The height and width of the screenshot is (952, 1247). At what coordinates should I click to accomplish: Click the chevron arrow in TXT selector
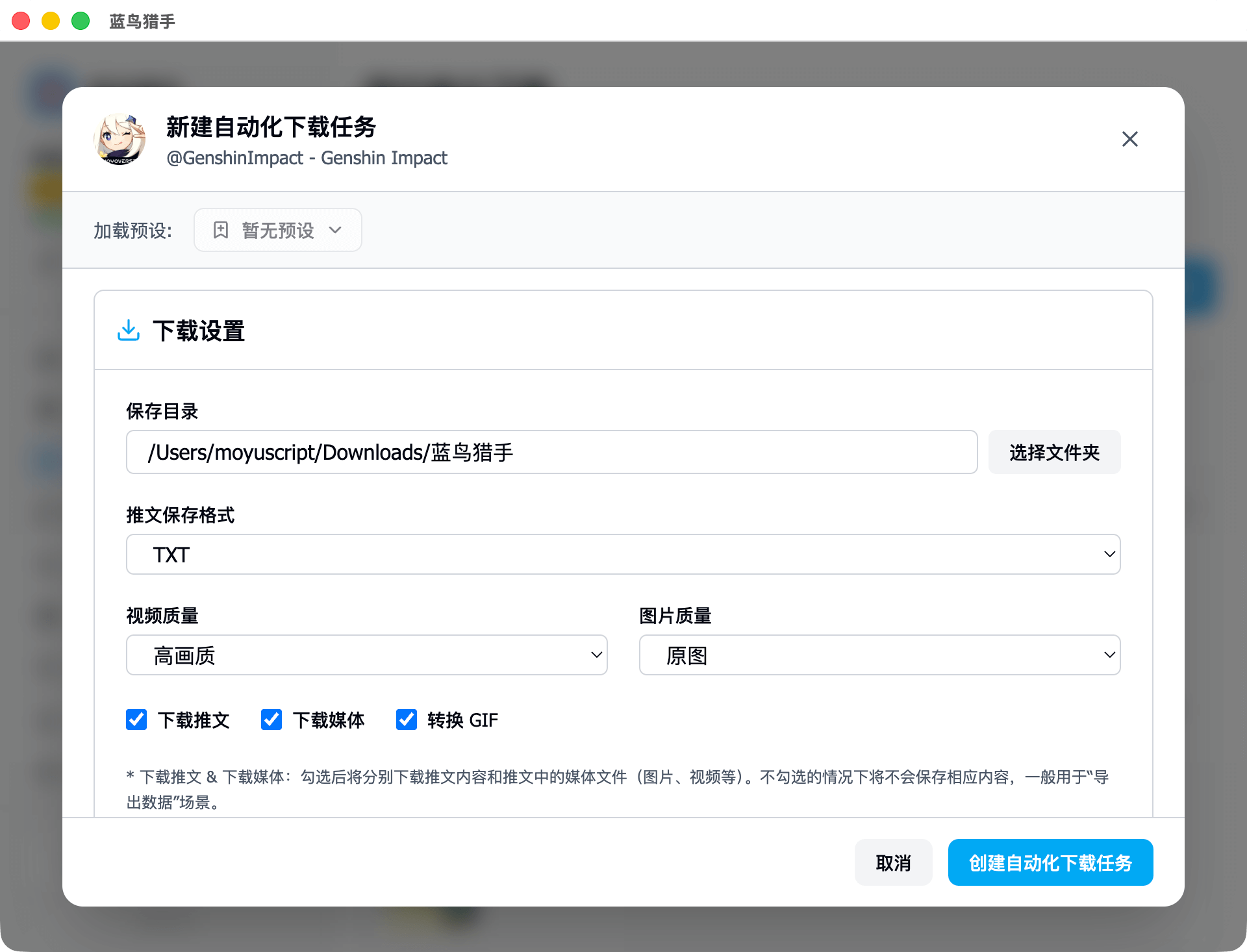click(1109, 555)
